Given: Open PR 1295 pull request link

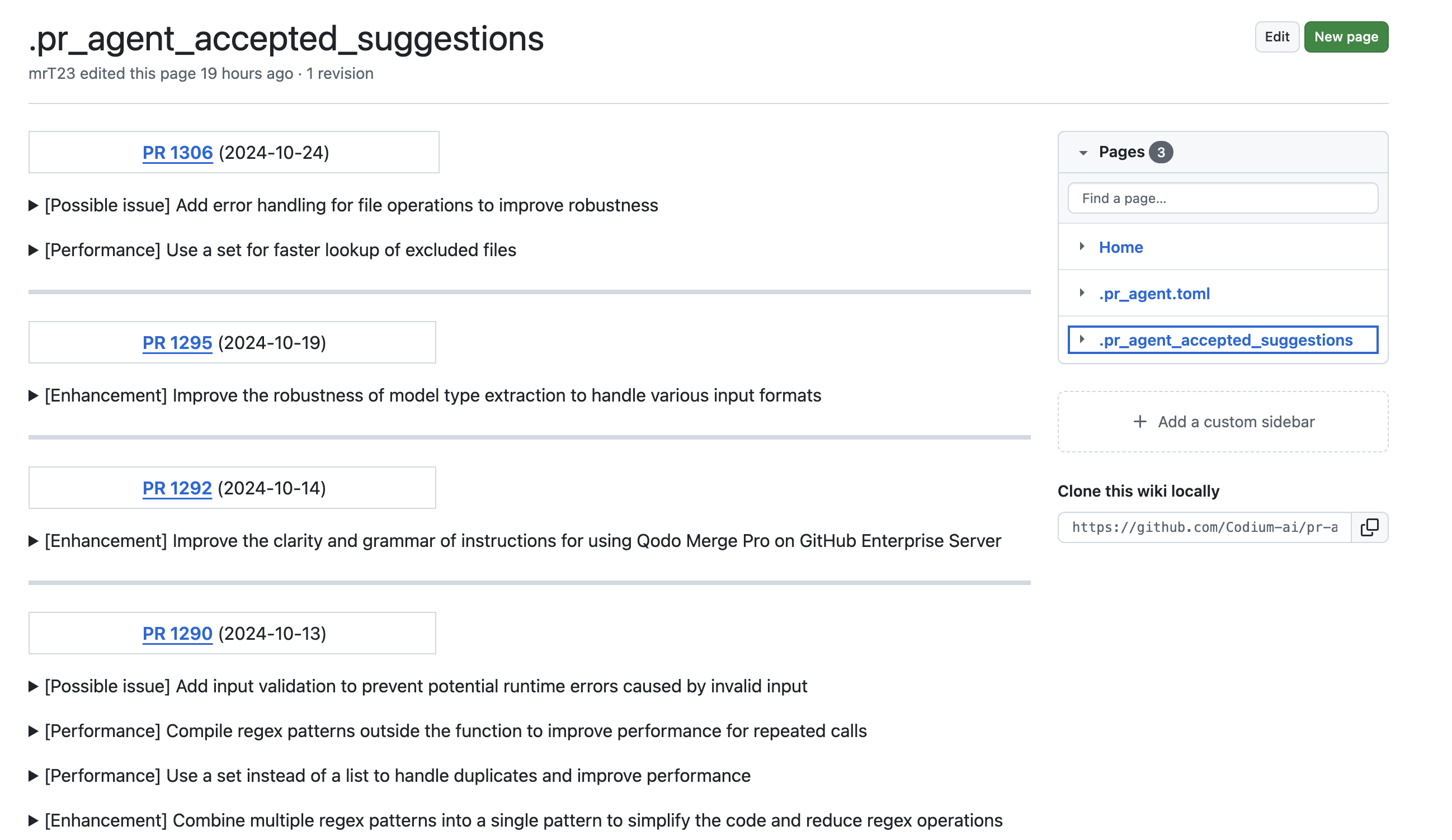Looking at the screenshot, I should (x=178, y=342).
